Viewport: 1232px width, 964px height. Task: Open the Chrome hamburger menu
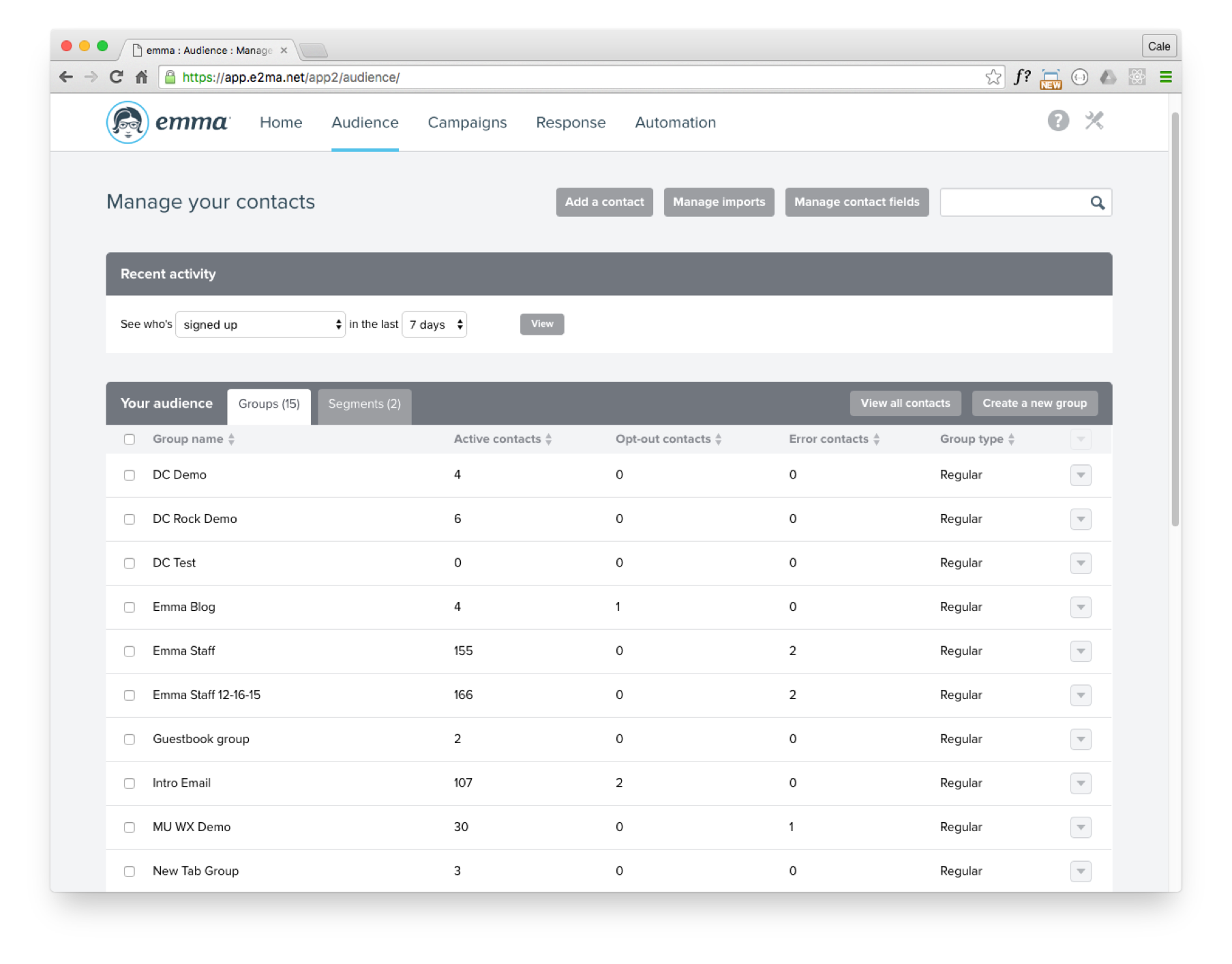1165,77
